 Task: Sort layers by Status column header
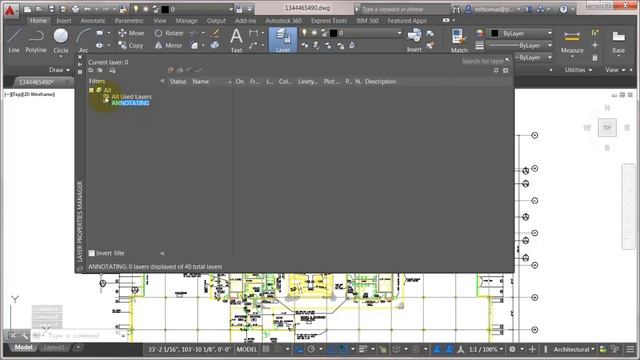click(178, 82)
